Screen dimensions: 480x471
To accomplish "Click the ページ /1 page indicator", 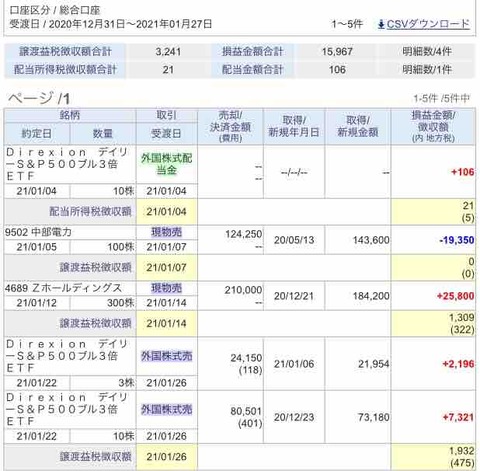I will tap(39, 98).
